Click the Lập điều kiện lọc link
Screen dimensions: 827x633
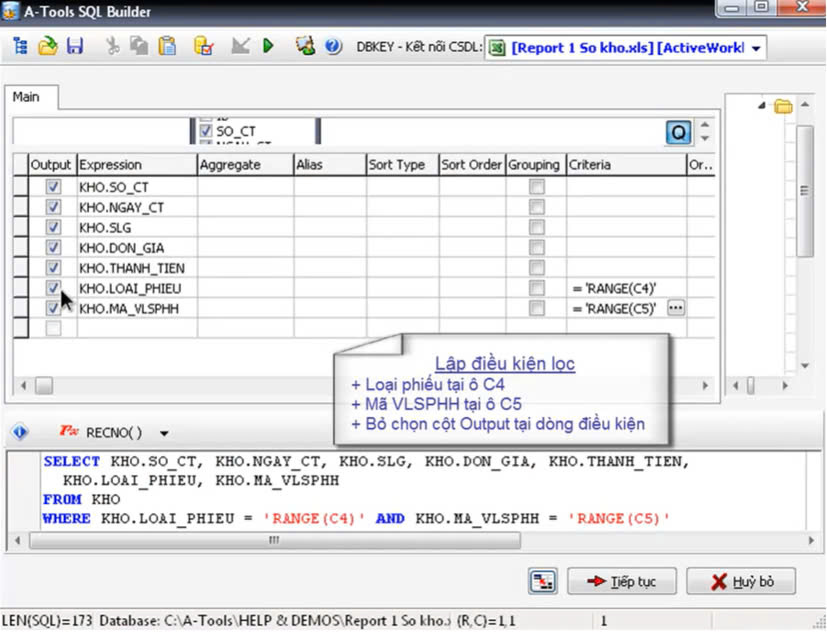[505, 363]
